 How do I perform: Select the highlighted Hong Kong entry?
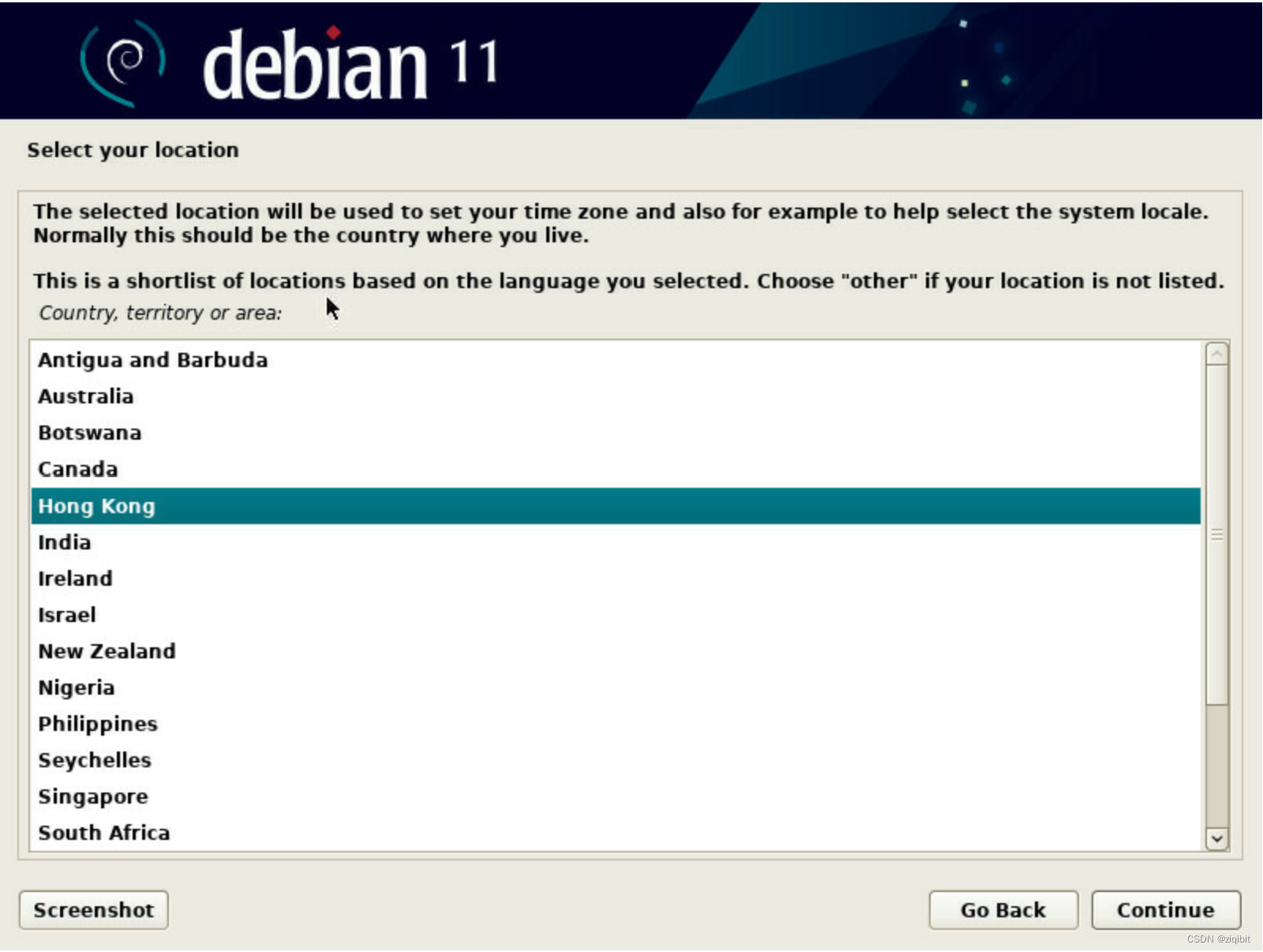tap(616, 506)
